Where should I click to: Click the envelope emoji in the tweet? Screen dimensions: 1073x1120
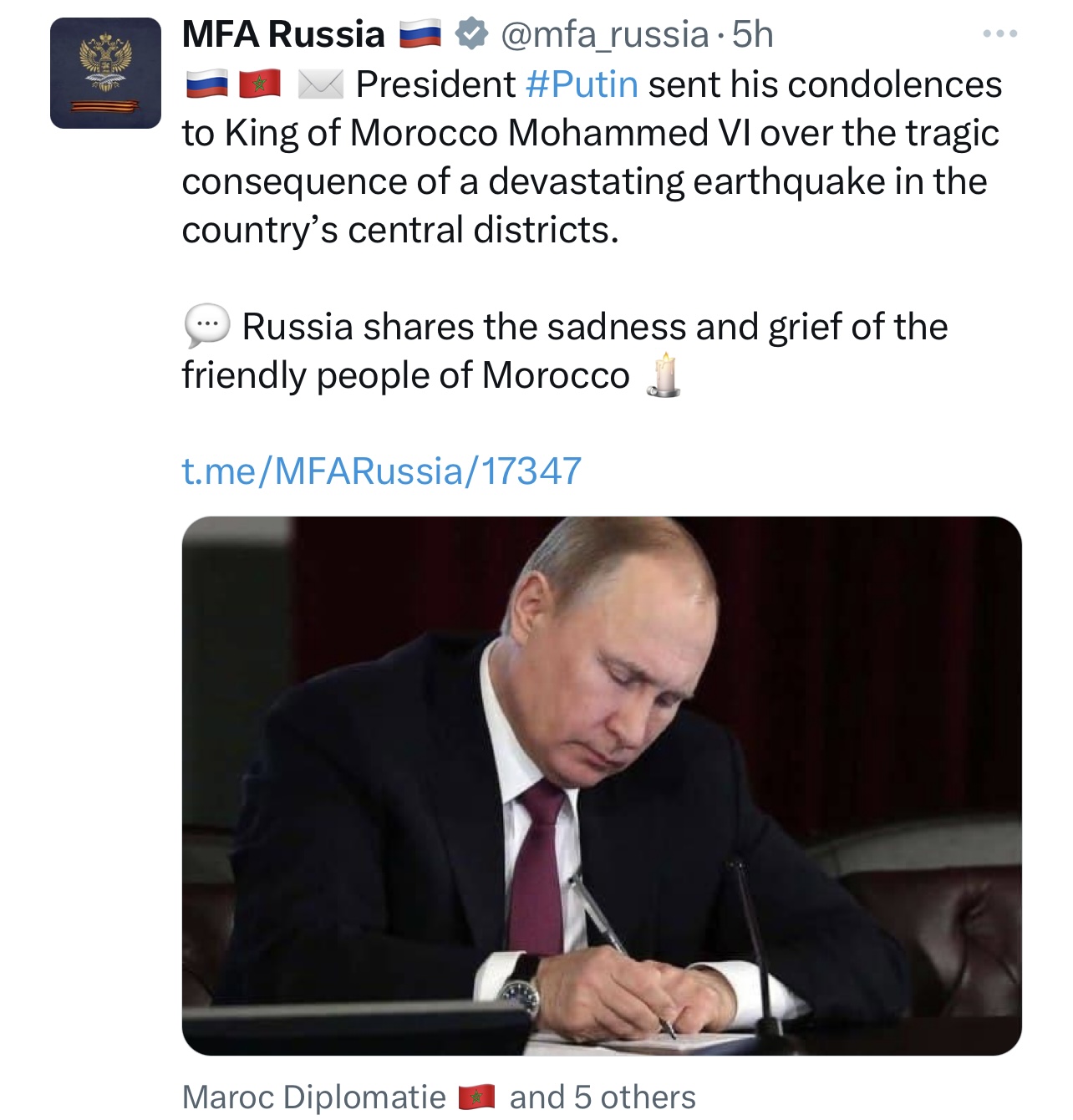point(321,84)
